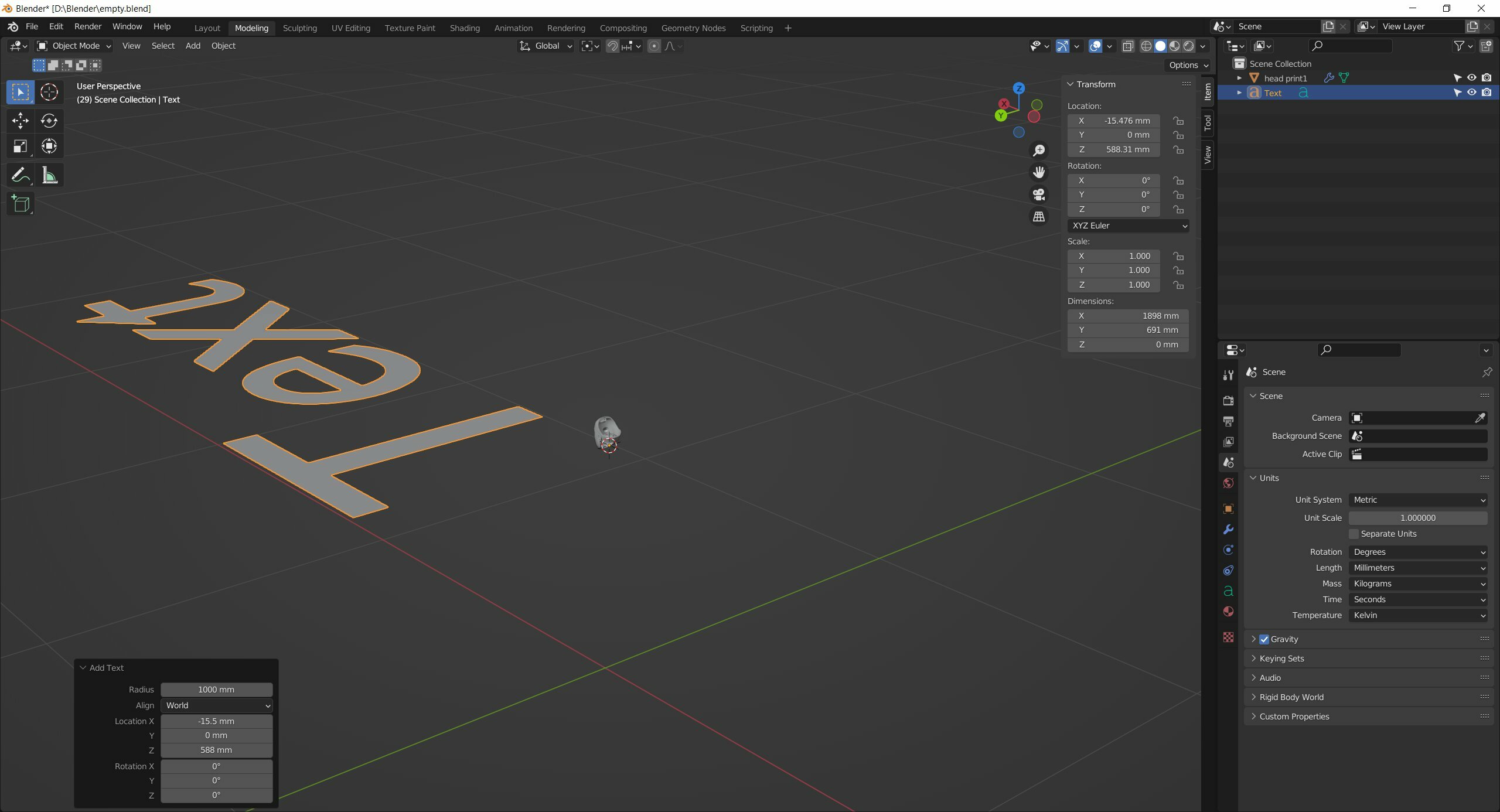Toggle the camera view icon
The height and width of the screenshot is (812, 1500).
[x=1039, y=195]
